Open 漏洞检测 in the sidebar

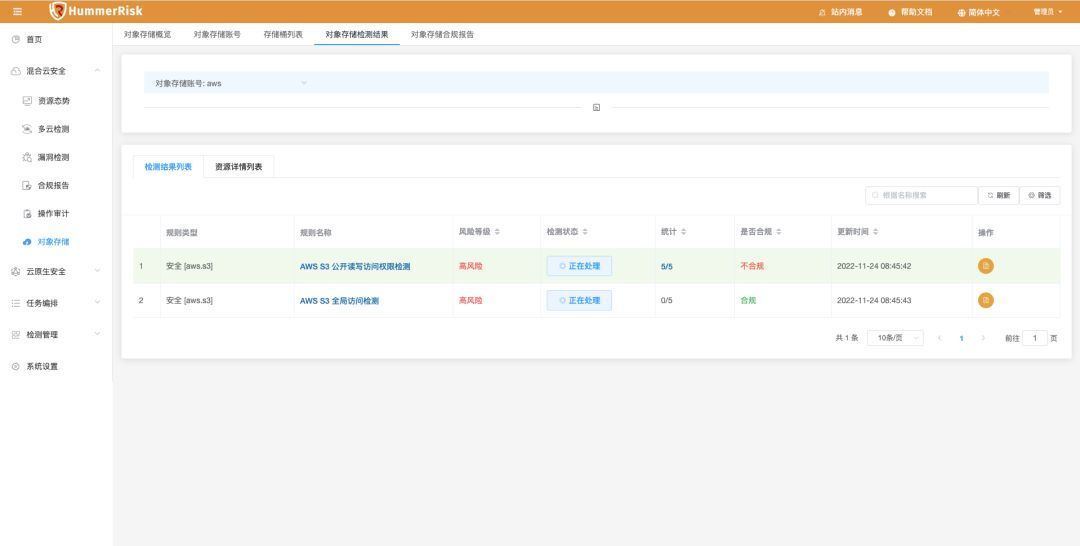[x=53, y=157]
